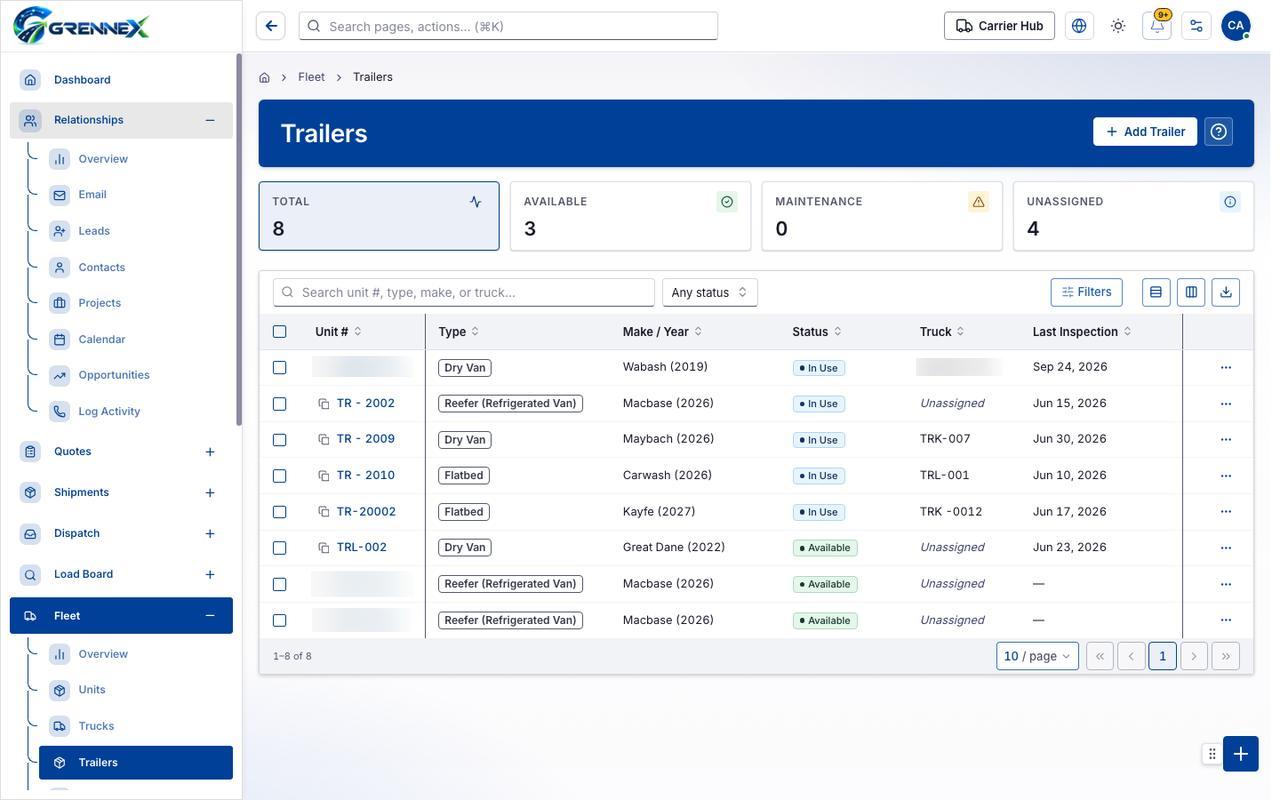The height and width of the screenshot is (800, 1280).
Task: Open the CA user avatar menu
Action: point(1236,26)
